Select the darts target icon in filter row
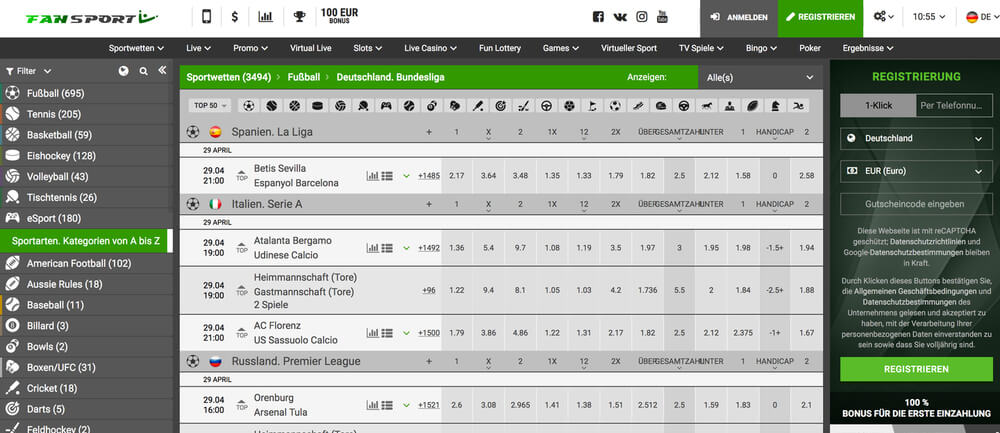The height and width of the screenshot is (433, 1000). tap(501, 106)
